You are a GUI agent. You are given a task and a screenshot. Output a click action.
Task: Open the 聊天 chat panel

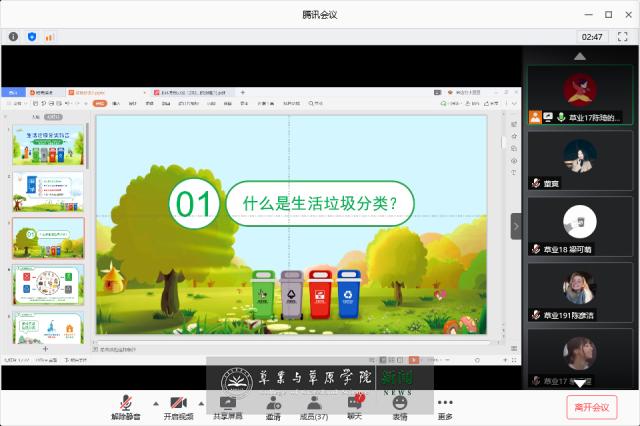click(x=355, y=406)
